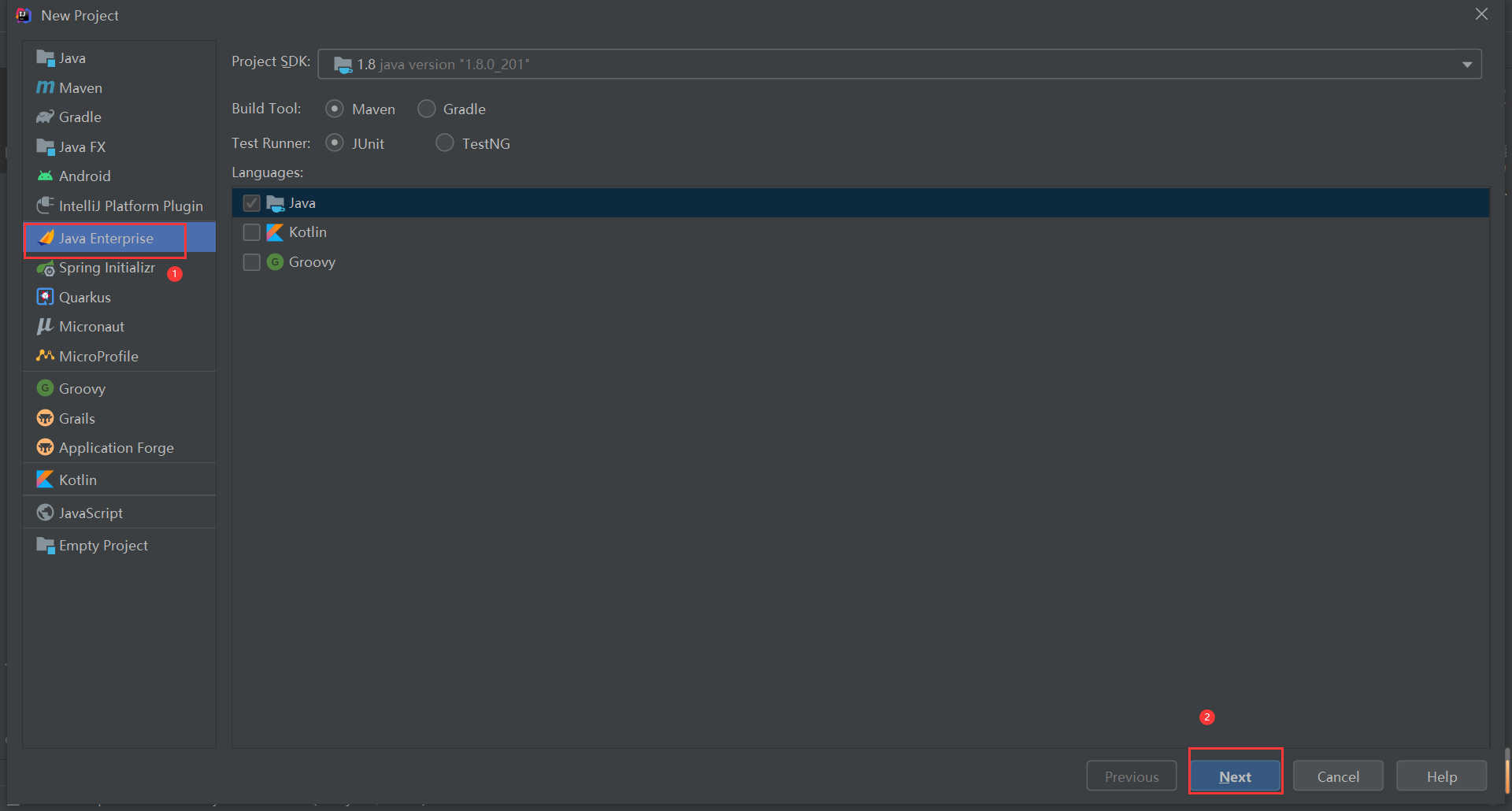Close the New Project dialog

pyautogui.click(x=1481, y=14)
